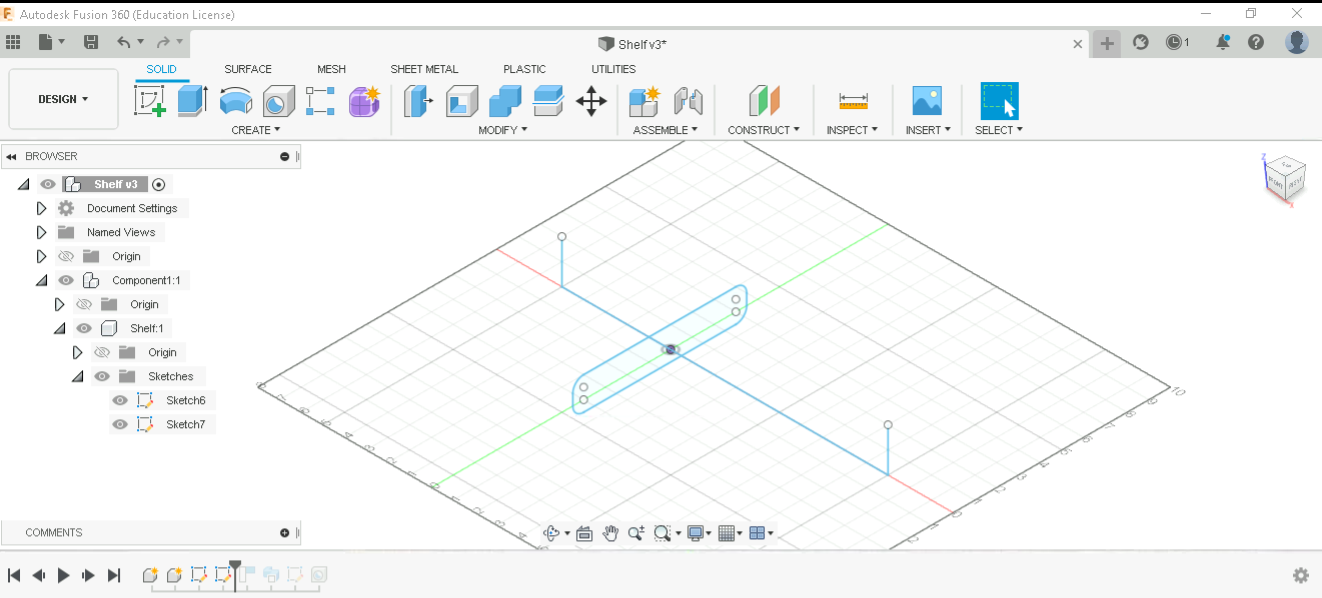Toggle visibility of Shelf:1
The height and width of the screenshot is (598, 1322).
point(84,328)
